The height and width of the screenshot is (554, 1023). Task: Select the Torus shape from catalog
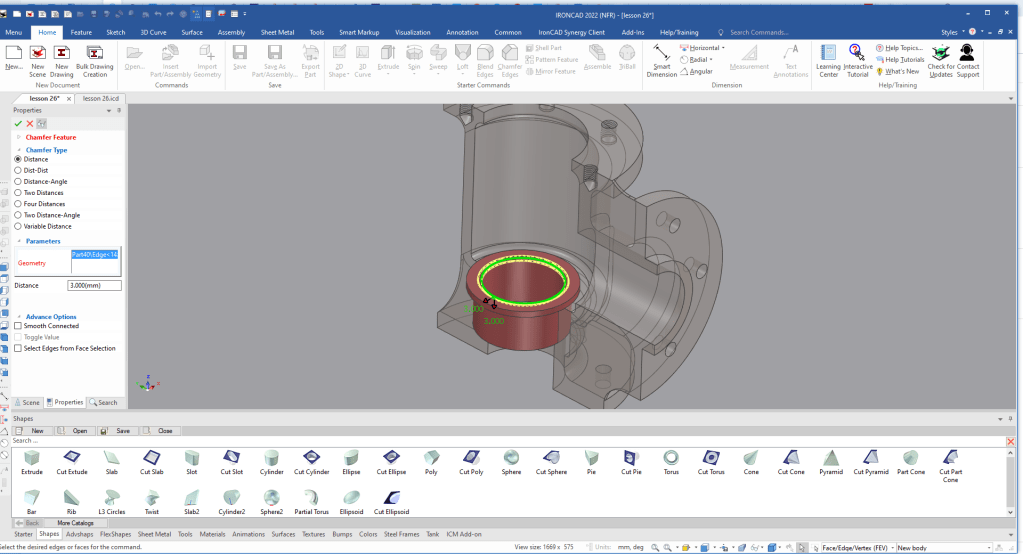tap(671, 459)
